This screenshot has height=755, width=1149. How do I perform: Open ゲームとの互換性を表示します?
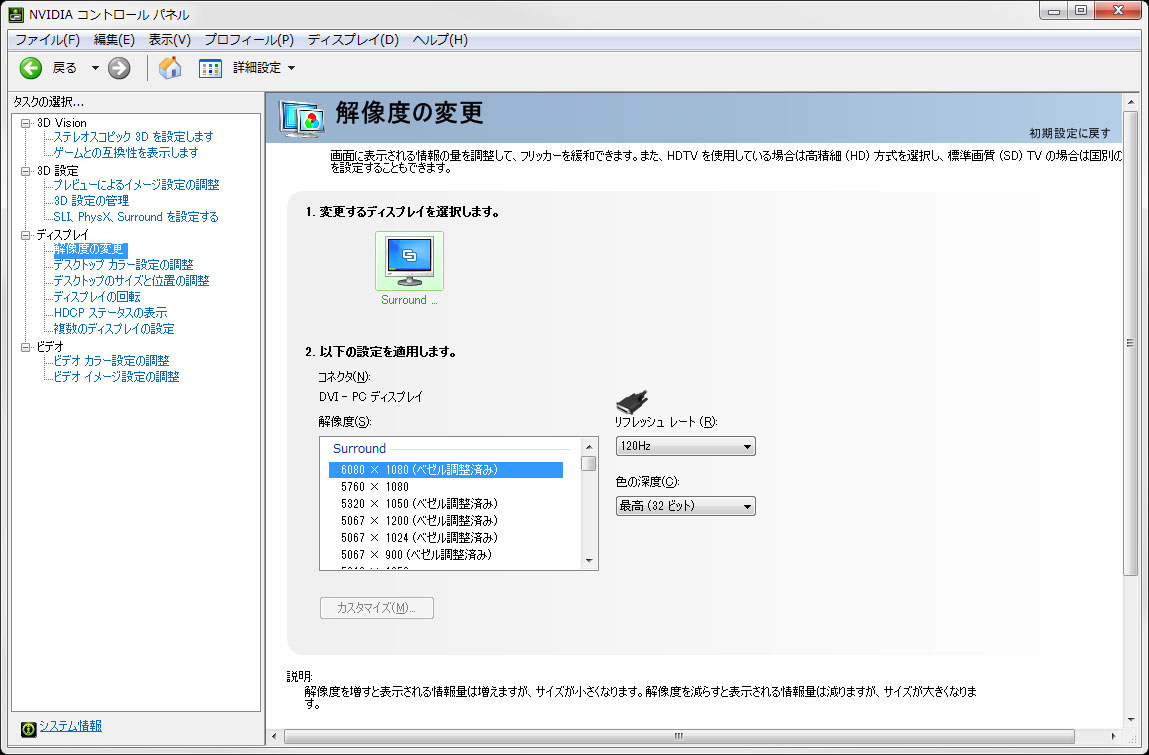pyautogui.click(x=125, y=152)
